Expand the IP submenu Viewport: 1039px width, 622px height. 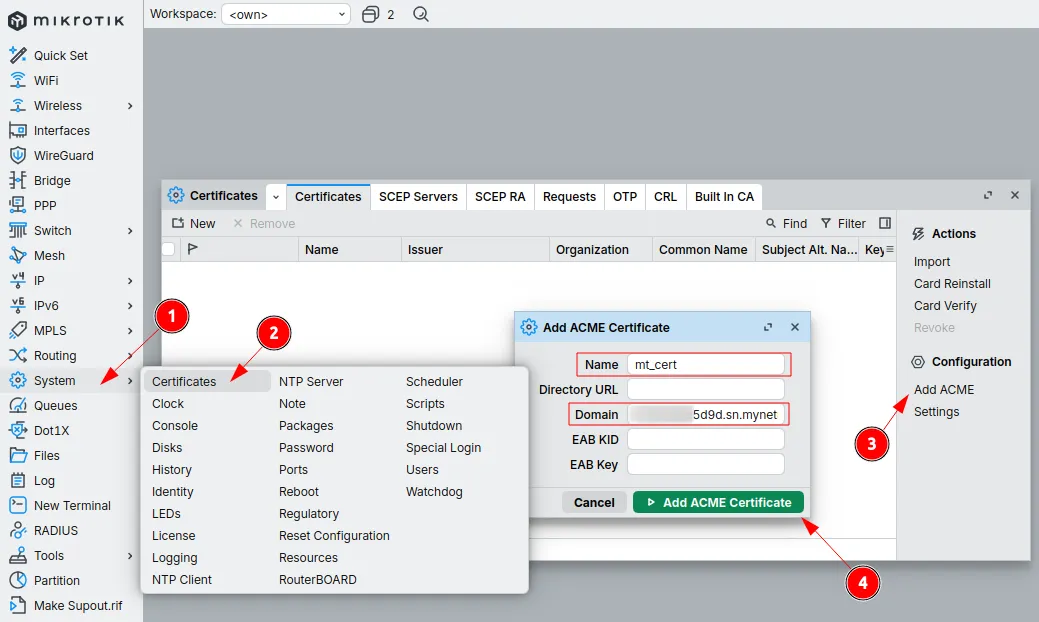point(130,281)
